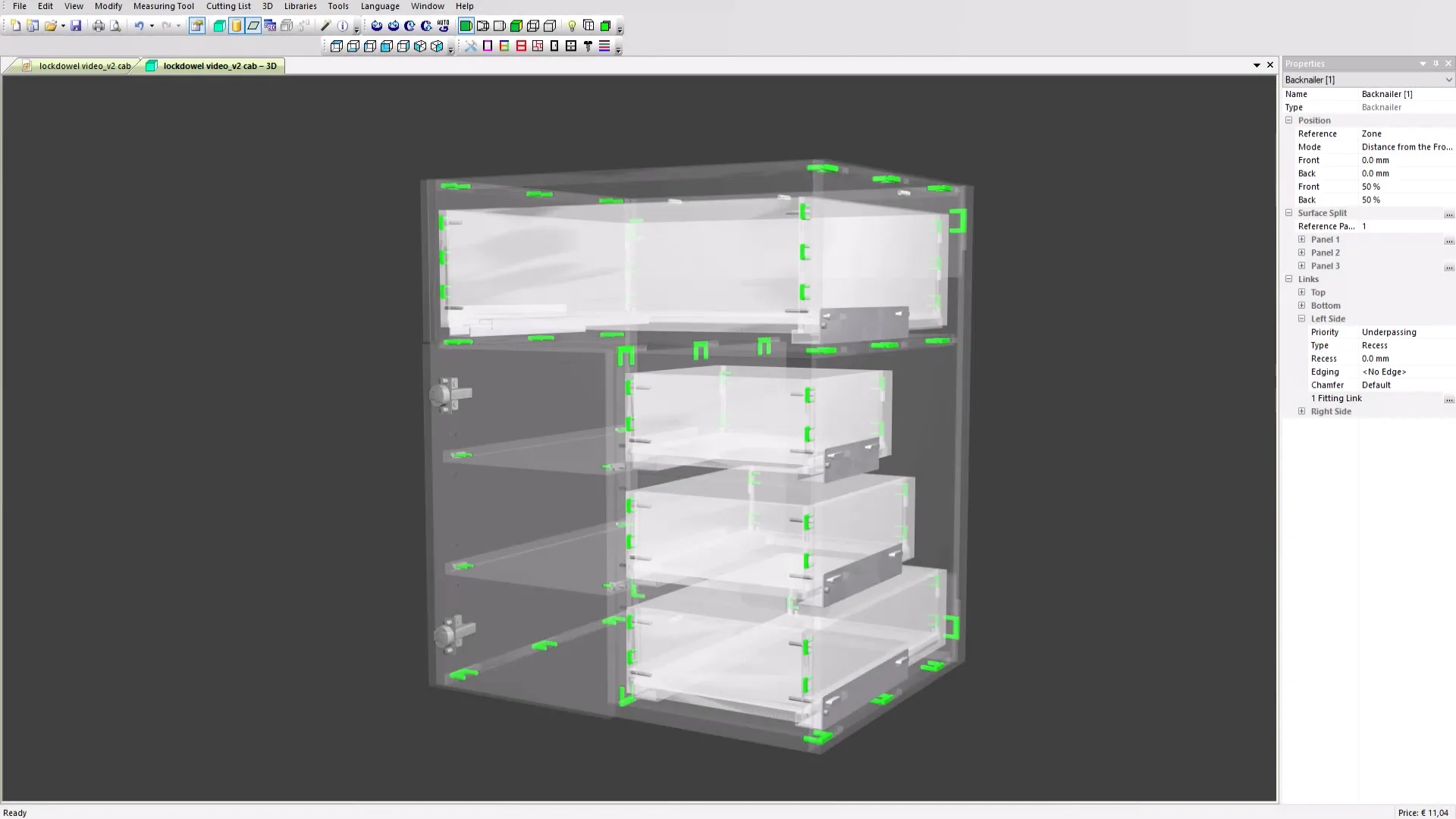Click the ... button beside 1 Fitting Link

tap(1449, 400)
